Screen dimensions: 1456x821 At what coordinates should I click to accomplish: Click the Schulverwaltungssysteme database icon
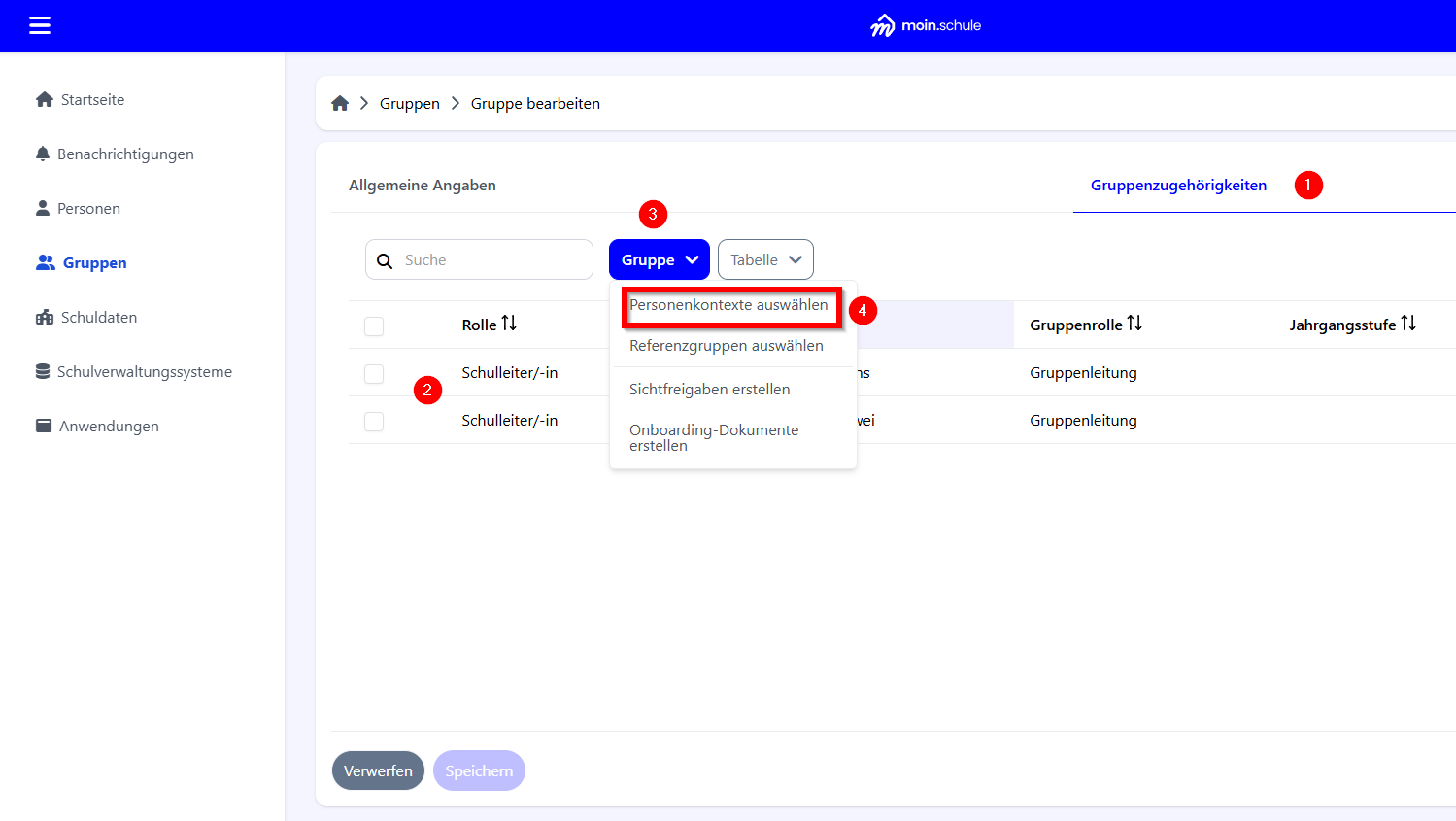pyautogui.click(x=43, y=372)
